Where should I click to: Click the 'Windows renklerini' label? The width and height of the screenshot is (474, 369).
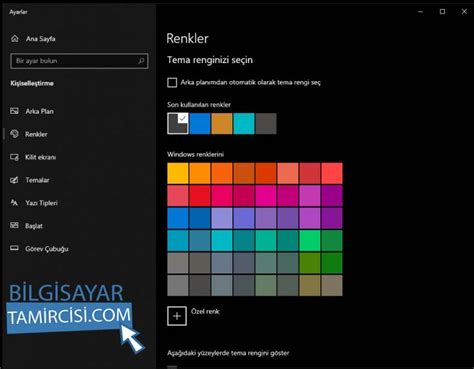195,154
